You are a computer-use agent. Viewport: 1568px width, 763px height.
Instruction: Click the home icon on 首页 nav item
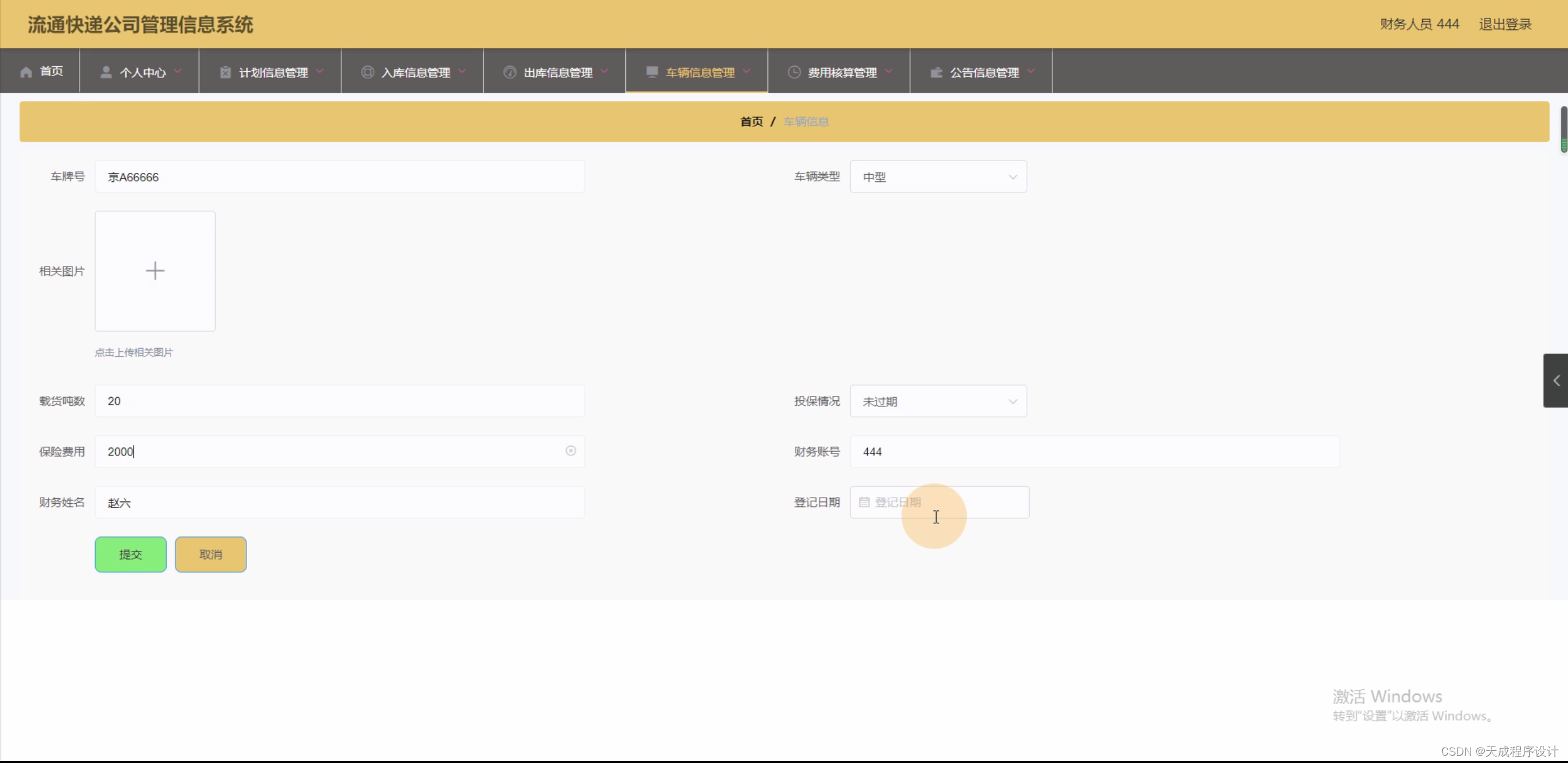pos(25,71)
